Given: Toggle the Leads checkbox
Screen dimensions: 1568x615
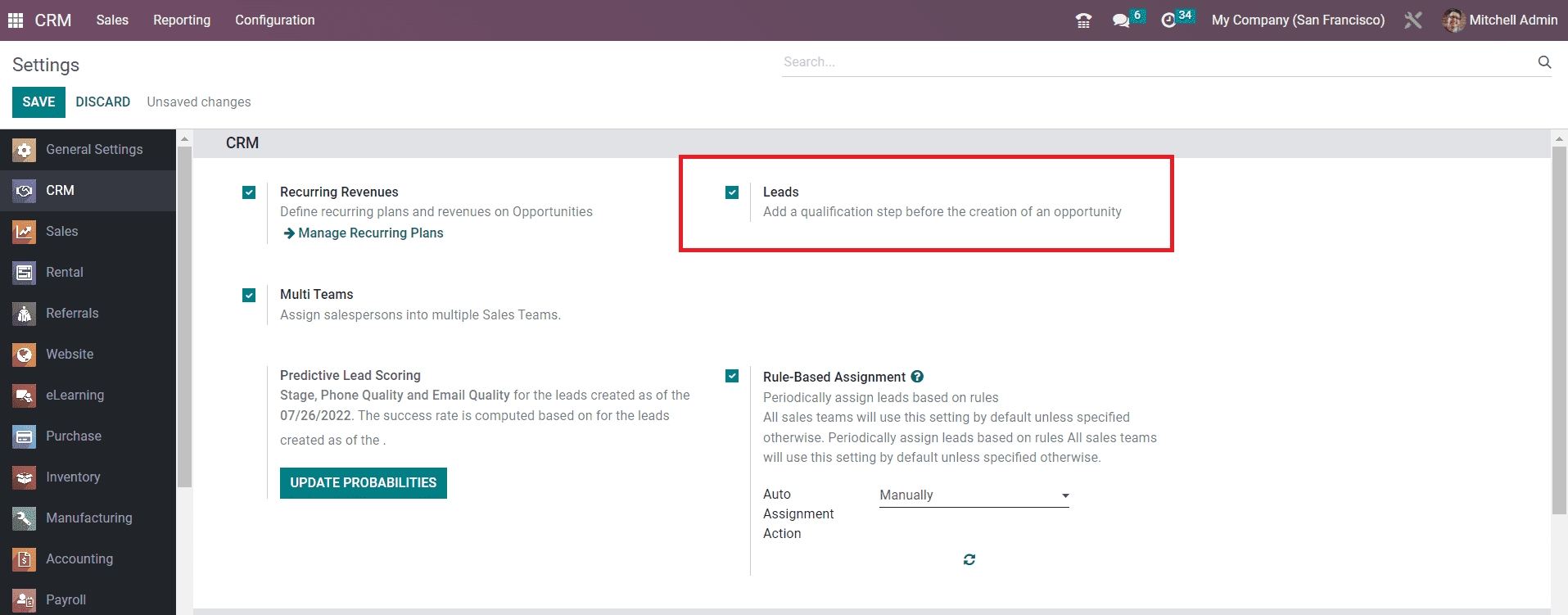Looking at the screenshot, I should [732, 192].
